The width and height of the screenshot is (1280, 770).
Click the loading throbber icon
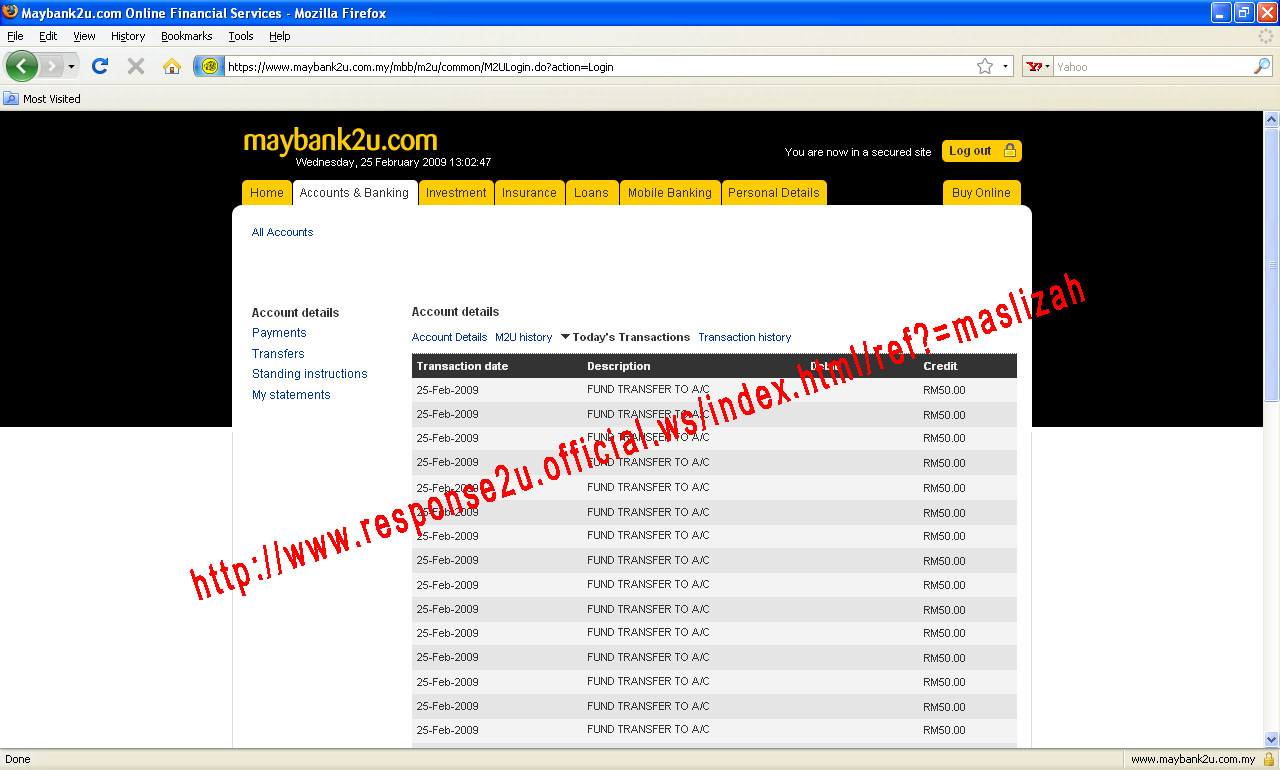tap(1266, 36)
